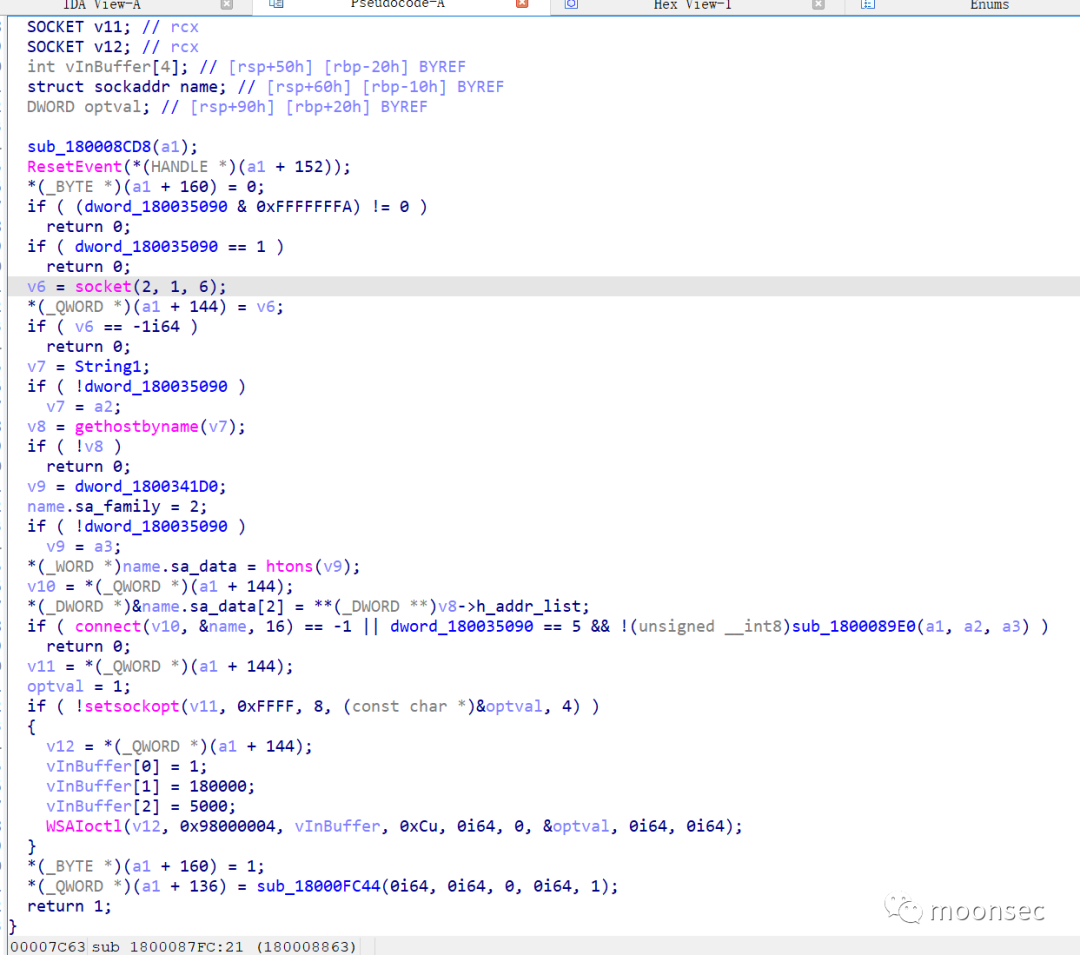Click the value 180000 in vInBuffer[1] line
The width and height of the screenshot is (1080, 955).
coord(218,786)
